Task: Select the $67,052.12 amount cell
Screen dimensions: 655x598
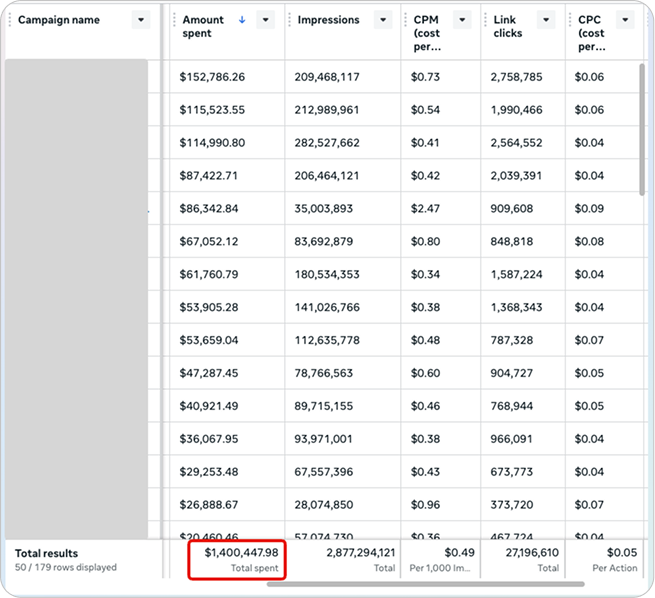Action: 209,241
